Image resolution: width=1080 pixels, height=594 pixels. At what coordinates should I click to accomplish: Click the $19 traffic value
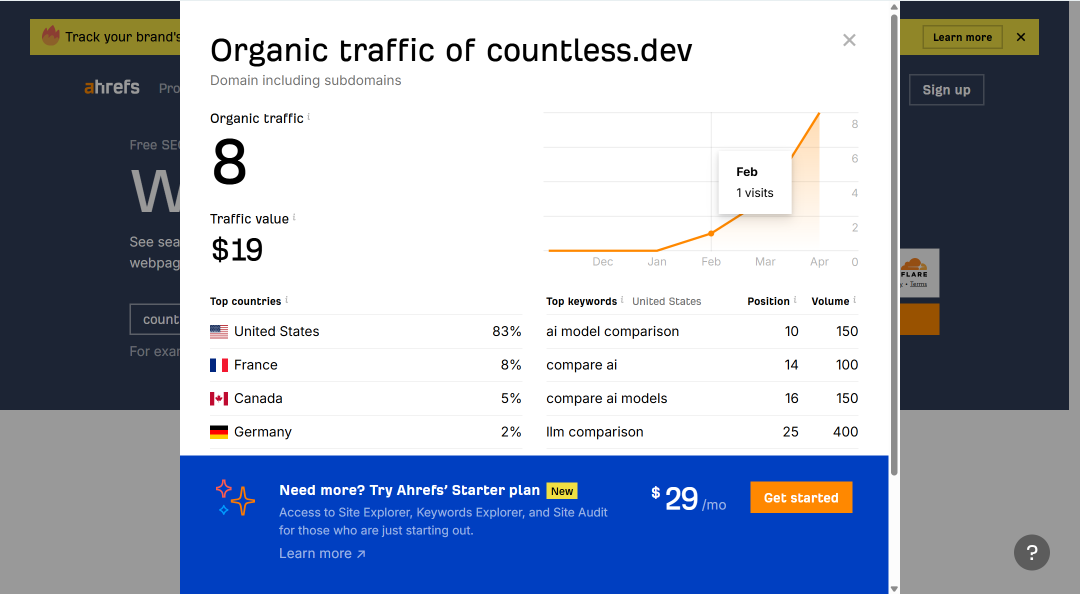tap(236, 249)
